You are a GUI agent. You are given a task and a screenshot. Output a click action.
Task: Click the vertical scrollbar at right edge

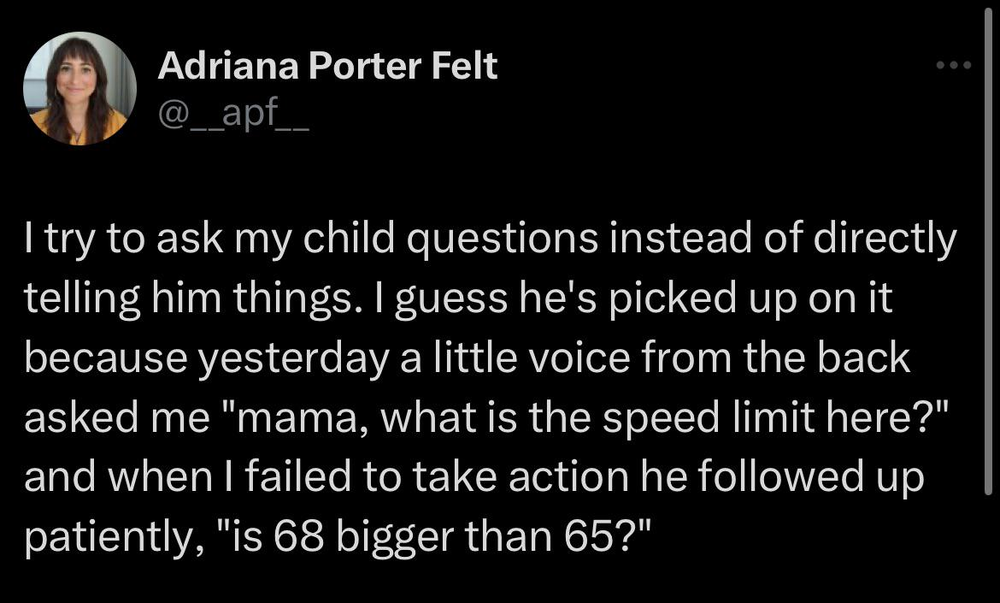coord(988,300)
